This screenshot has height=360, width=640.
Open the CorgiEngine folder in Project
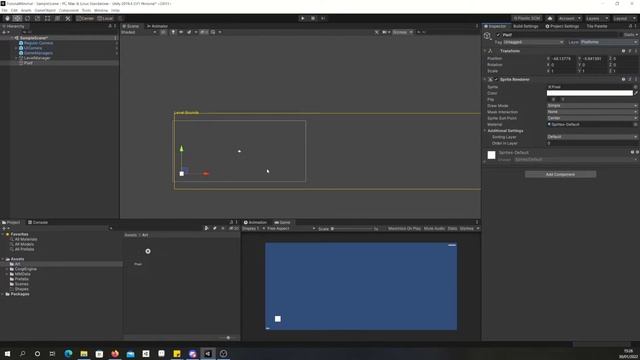25,269
